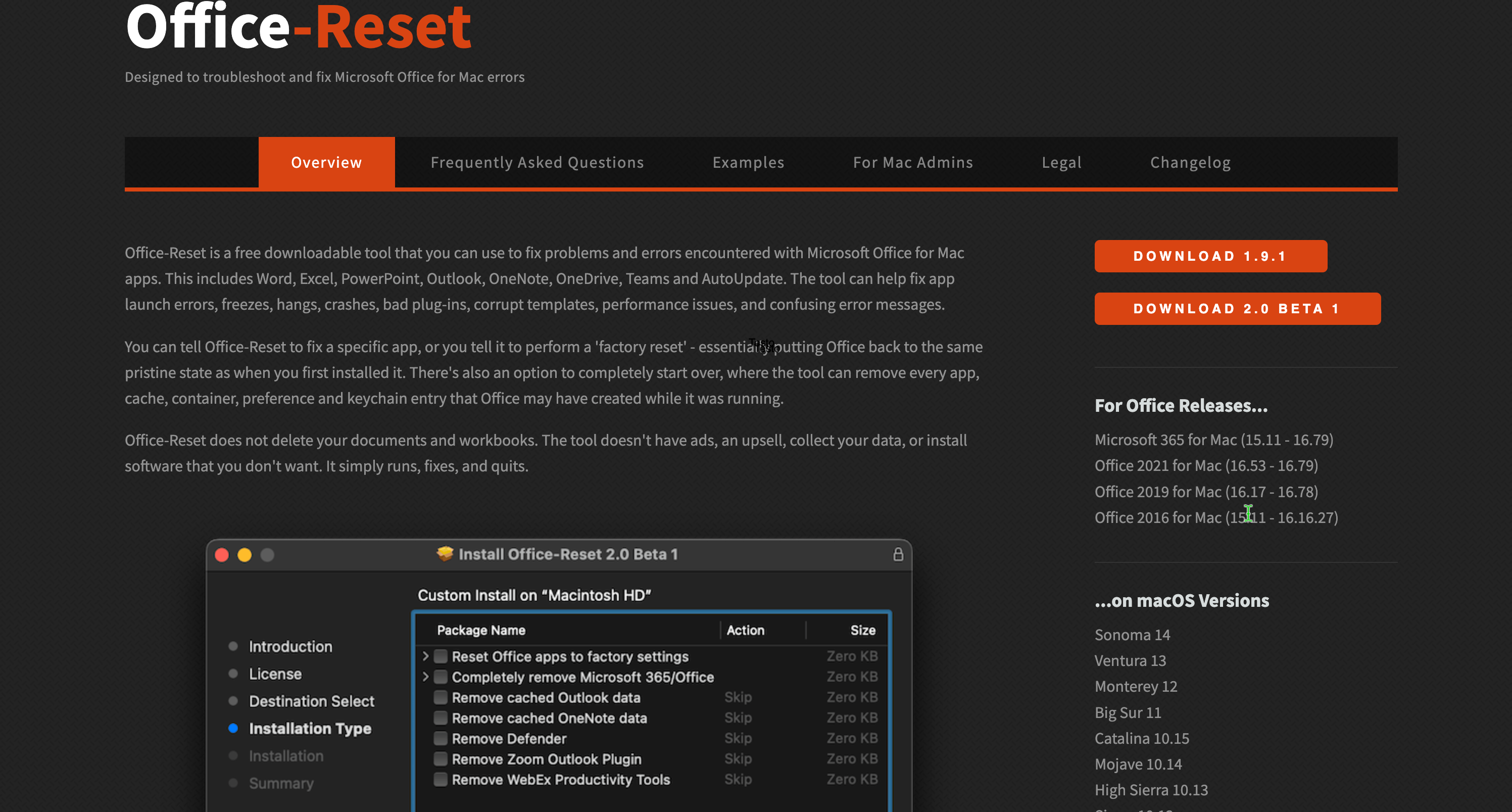Click the yellow minimize button of installer window
This screenshot has height=812, width=1512.
(245, 555)
